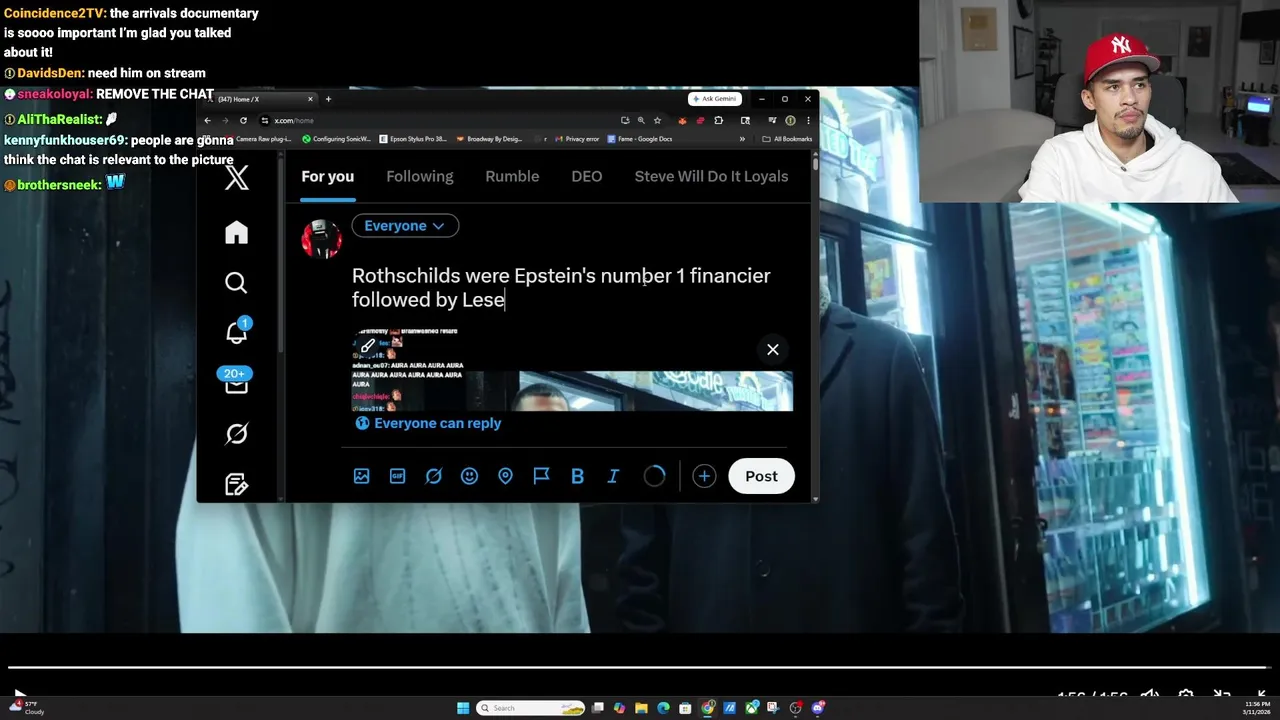This screenshot has width=1280, height=720.
Task: Open the Rumble tab
Action: [512, 176]
